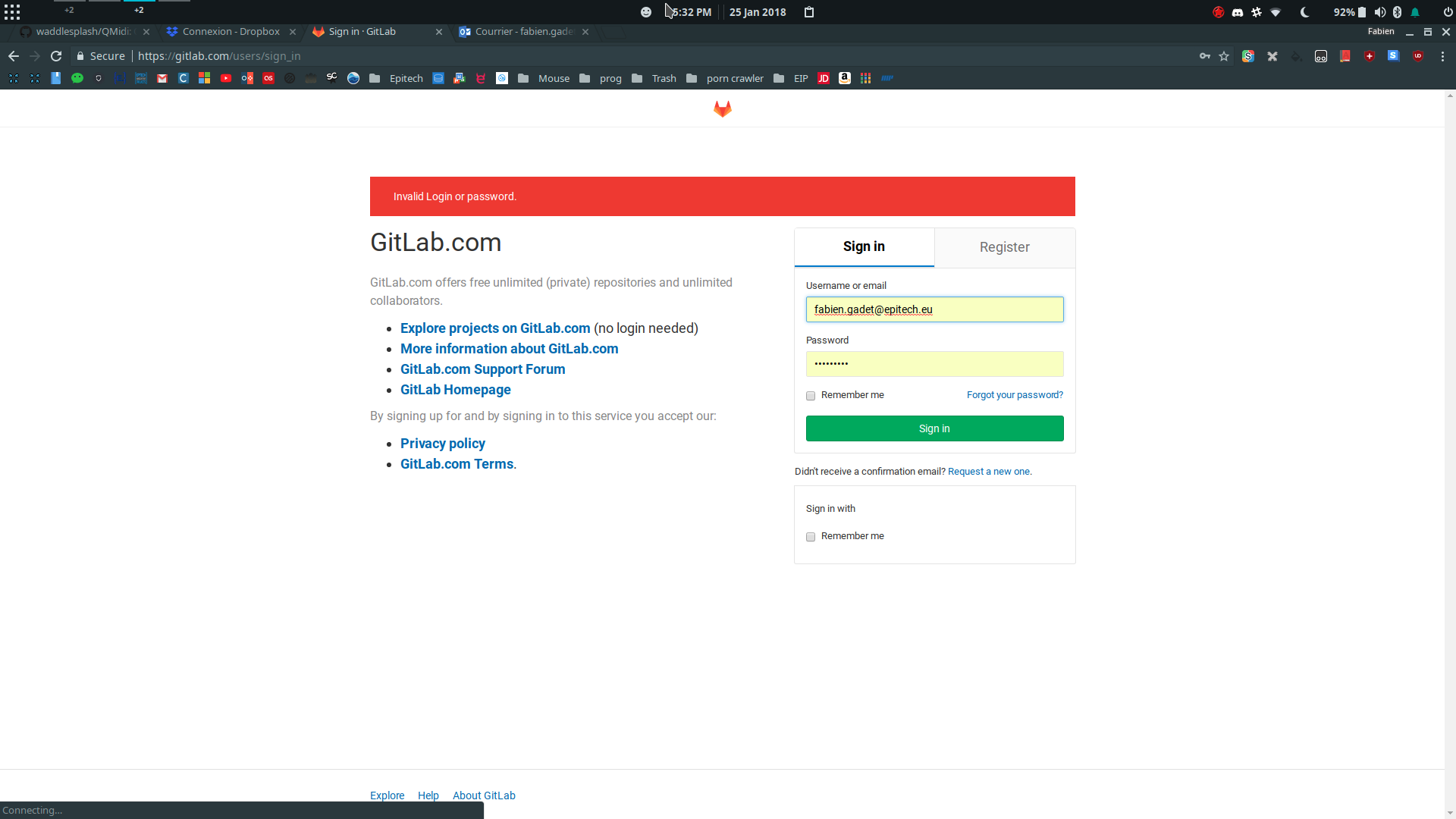
Task: Bookmark this page with the star icon
Action: (x=1224, y=56)
